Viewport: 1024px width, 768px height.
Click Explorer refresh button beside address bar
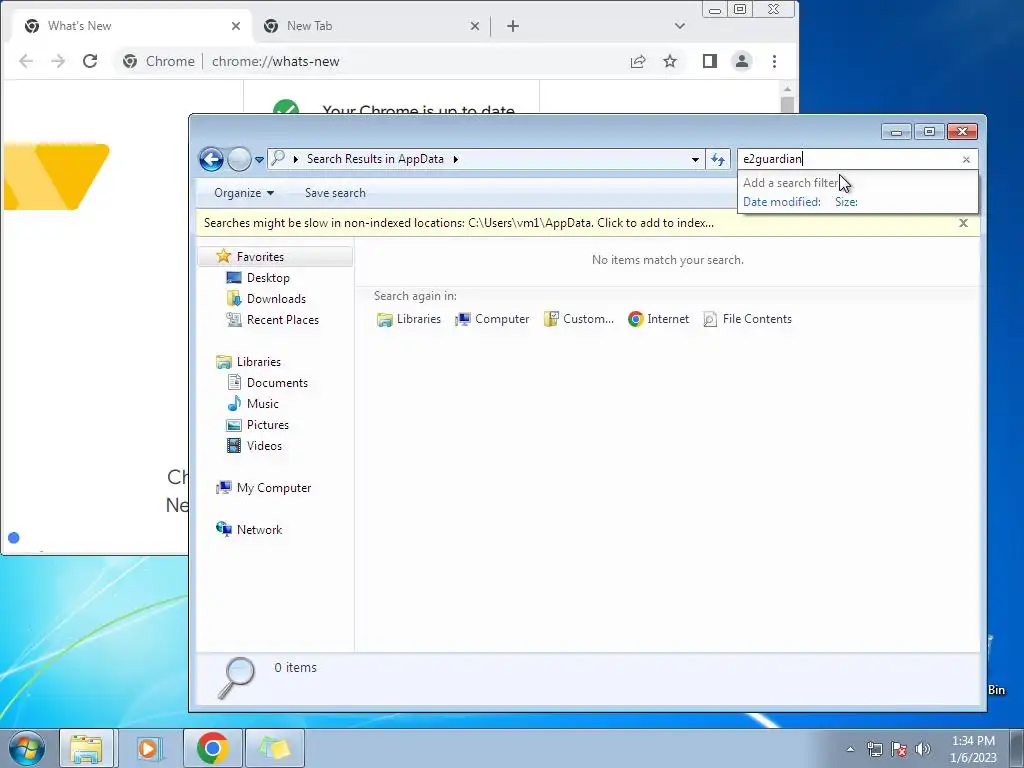pos(718,159)
